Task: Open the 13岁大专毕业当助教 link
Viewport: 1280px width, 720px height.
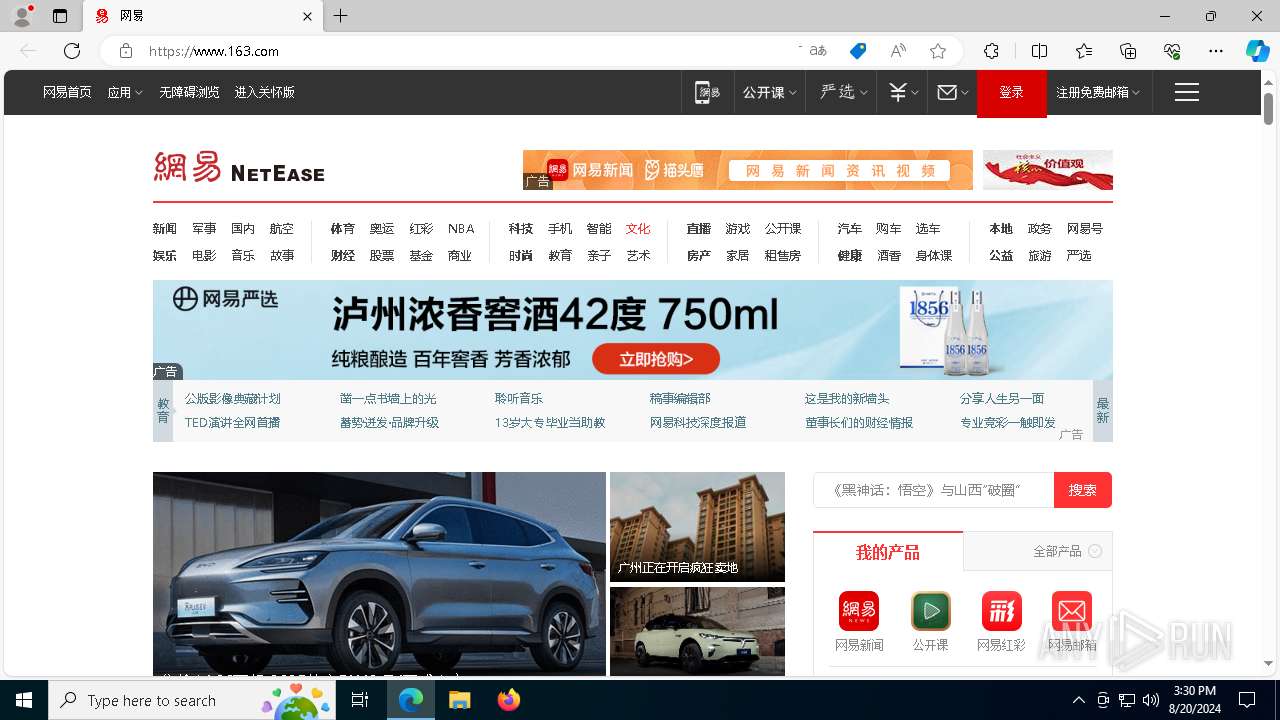Action: [550, 422]
